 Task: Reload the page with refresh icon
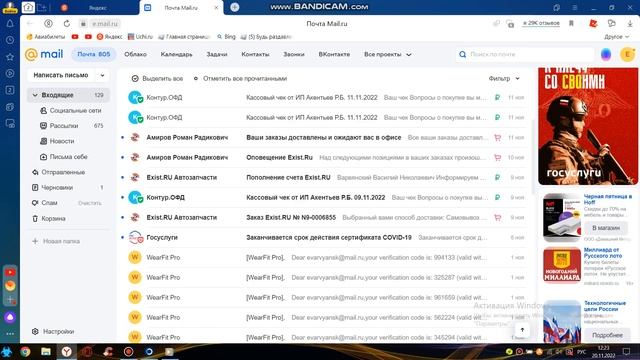67,24
